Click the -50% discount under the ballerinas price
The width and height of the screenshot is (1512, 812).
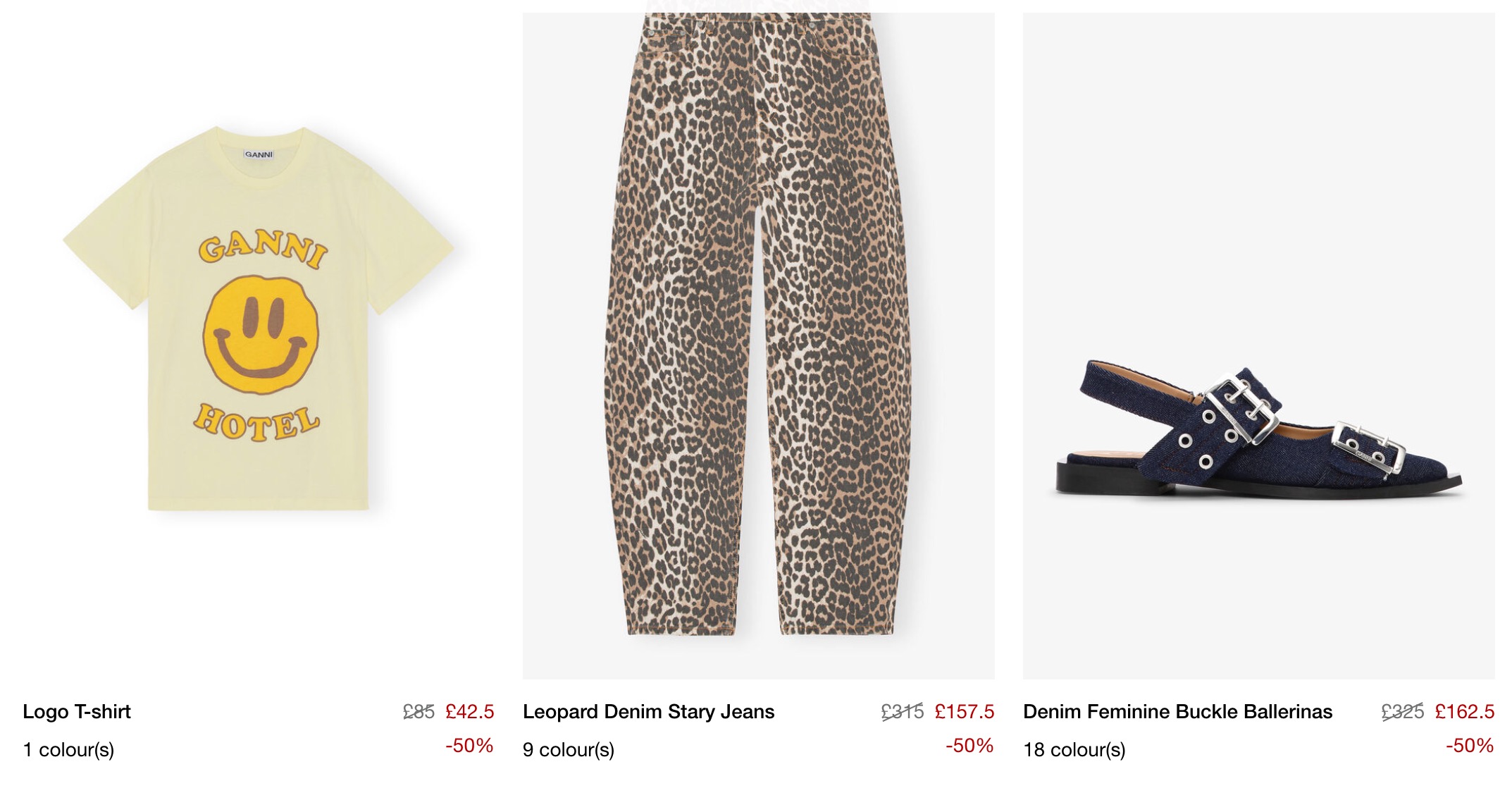tap(1470, 746)
